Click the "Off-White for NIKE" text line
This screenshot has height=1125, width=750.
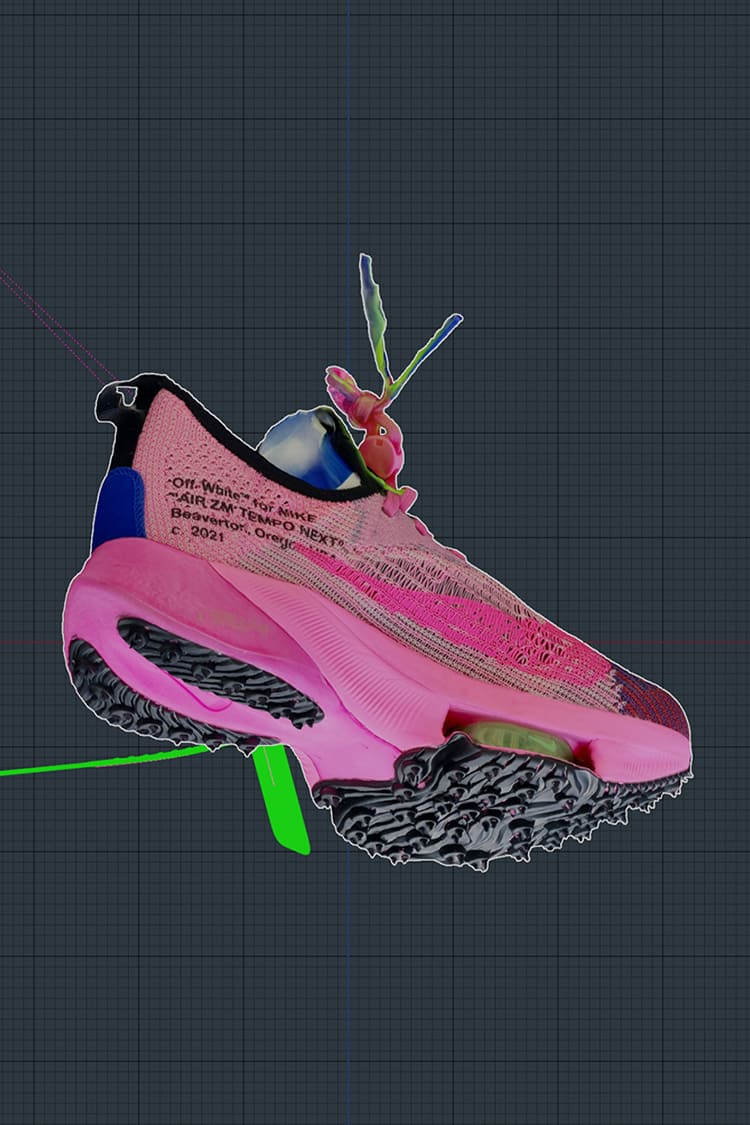point(240,496)
